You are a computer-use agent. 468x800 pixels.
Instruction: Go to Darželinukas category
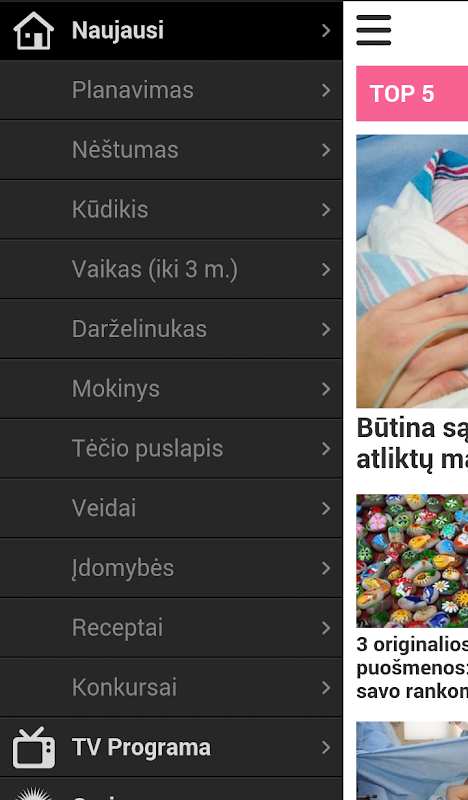pos(171,329)
